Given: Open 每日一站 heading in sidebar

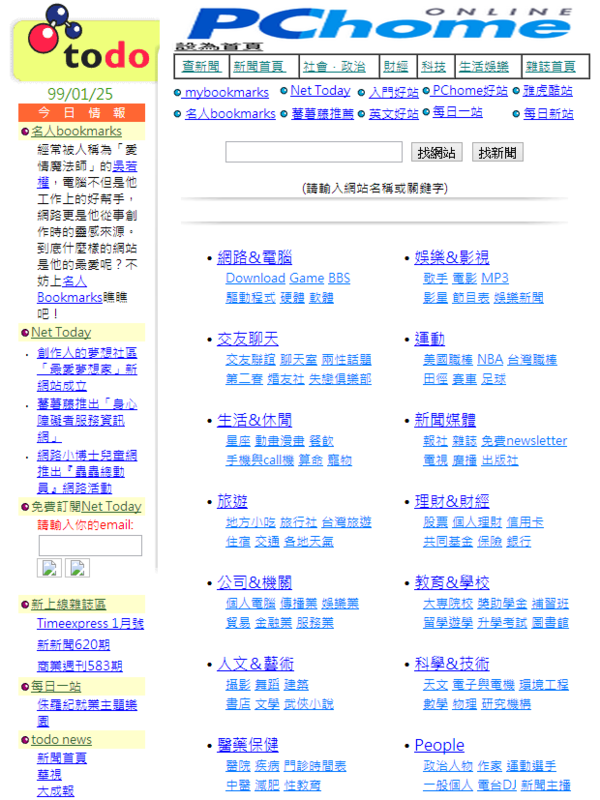Looking at the screenshot, I should 56,687.
